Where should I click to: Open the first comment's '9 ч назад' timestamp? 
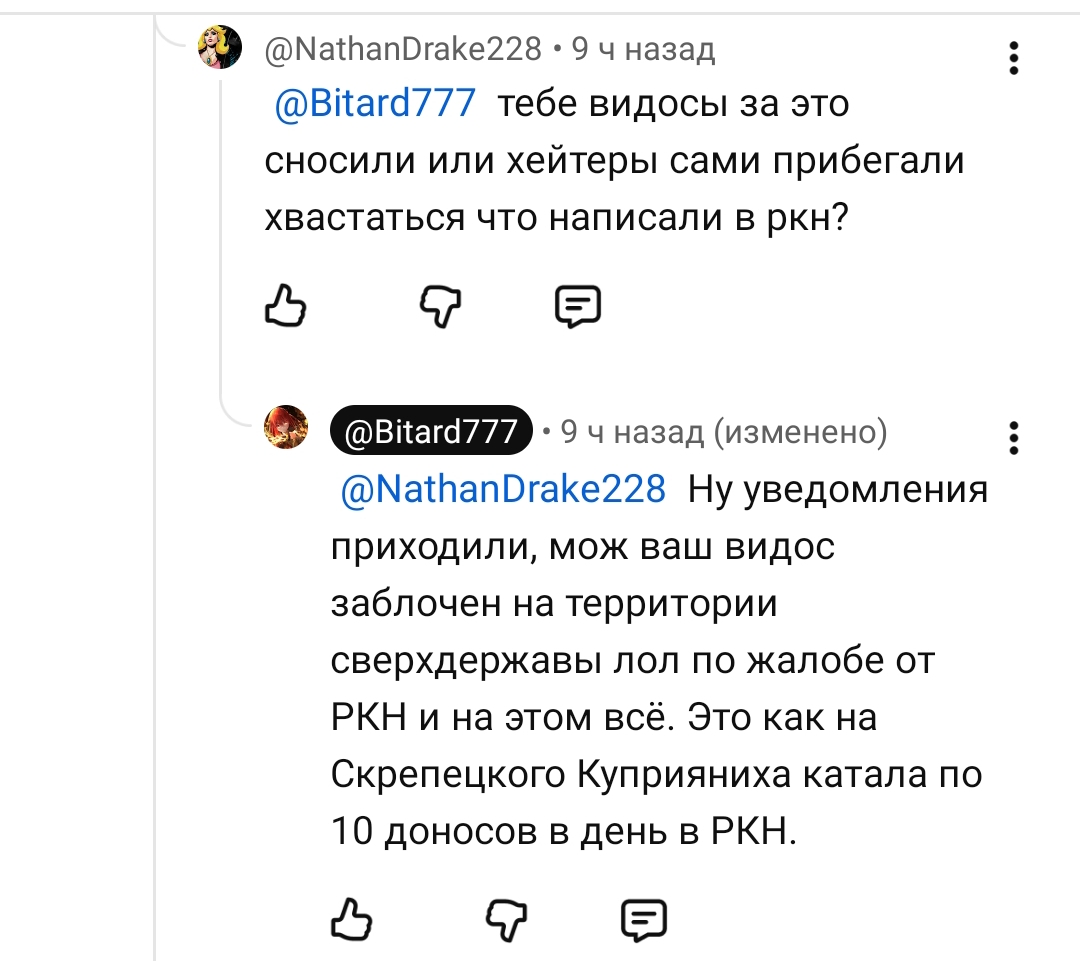[x=643, y=49]
